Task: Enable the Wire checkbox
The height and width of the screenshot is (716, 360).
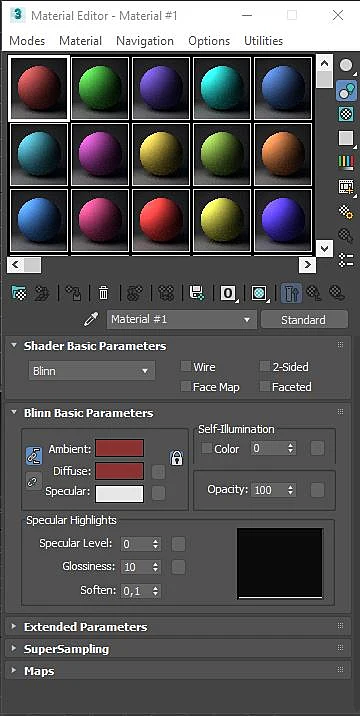Action: pos(186,367)
